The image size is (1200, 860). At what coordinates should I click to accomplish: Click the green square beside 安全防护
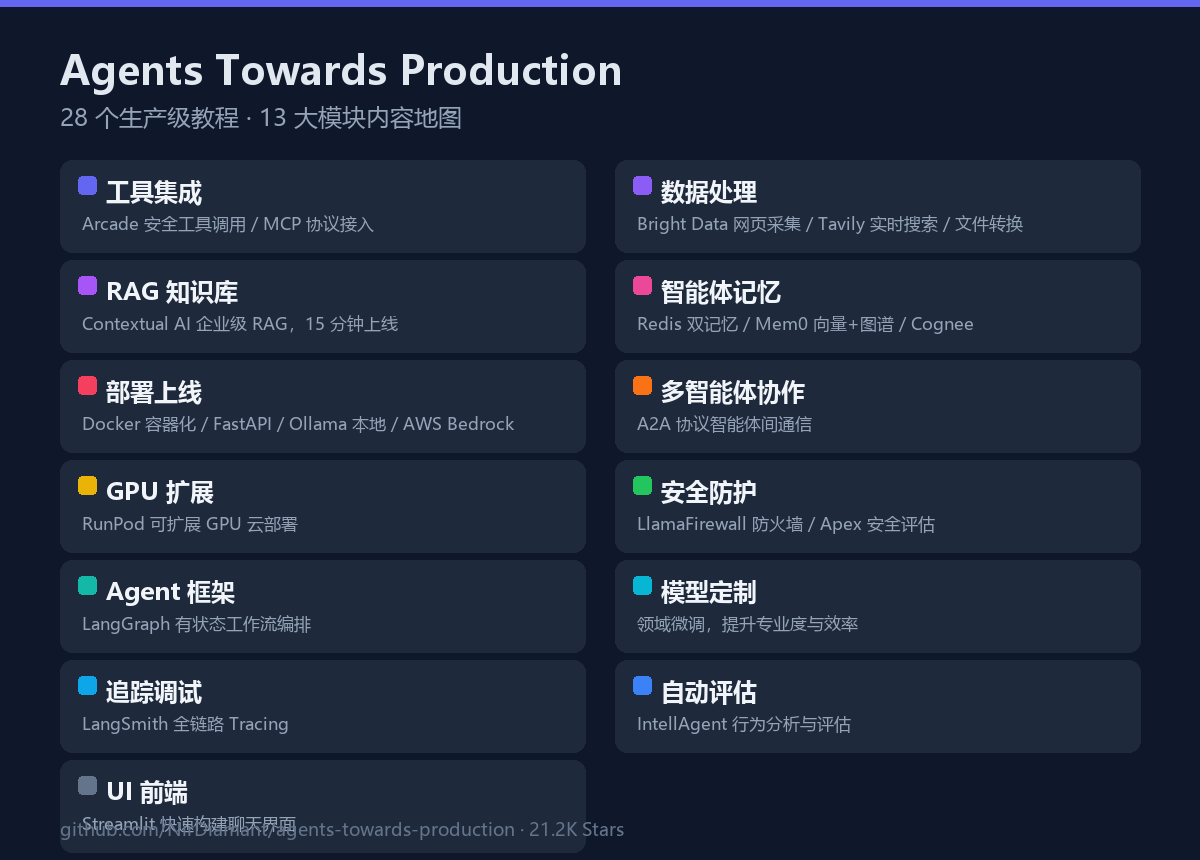(642, 486)
